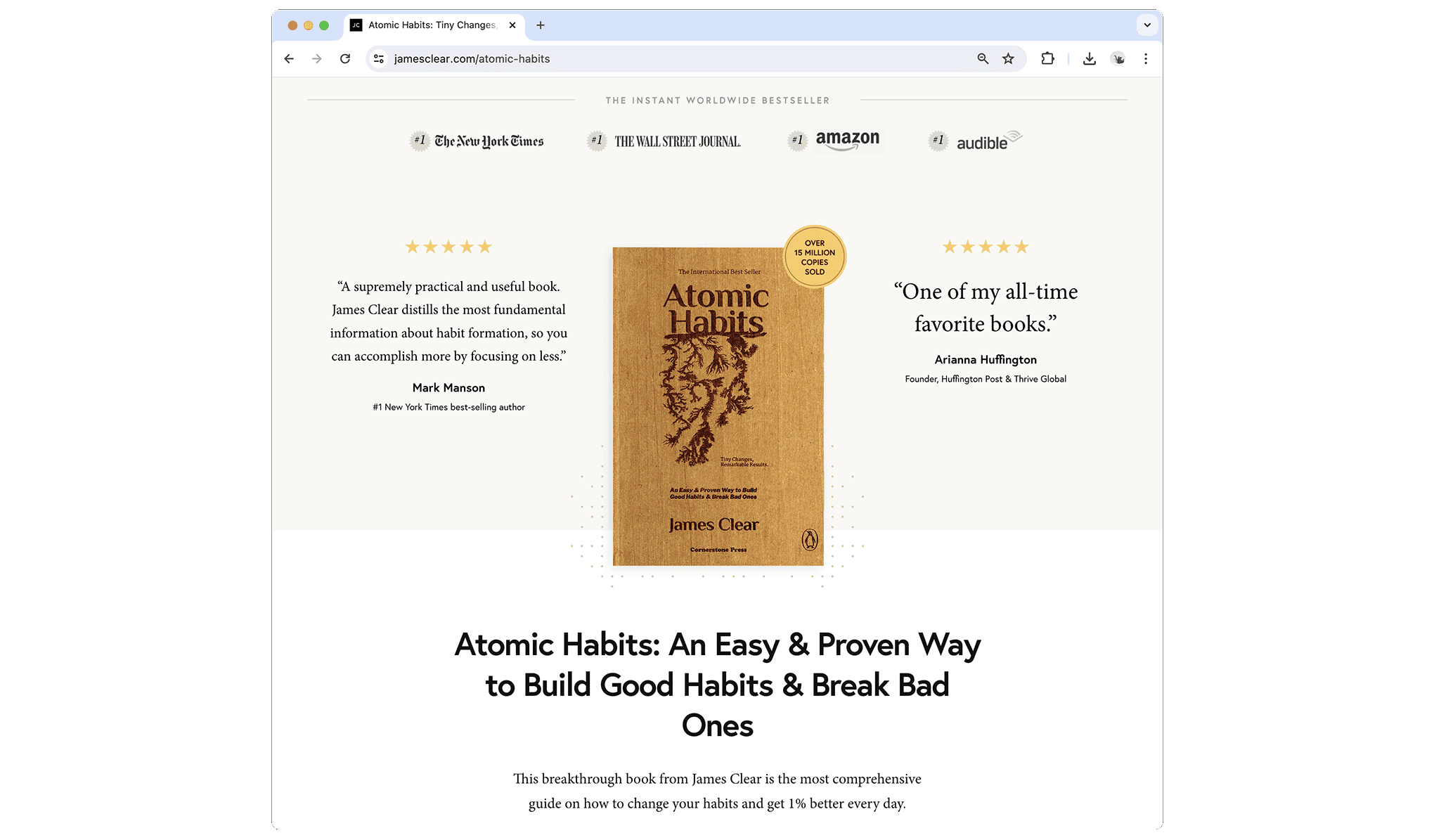Close the Atomic Habits tab
This screenshot has width=1434, height=840.
[x=512, y=25]
